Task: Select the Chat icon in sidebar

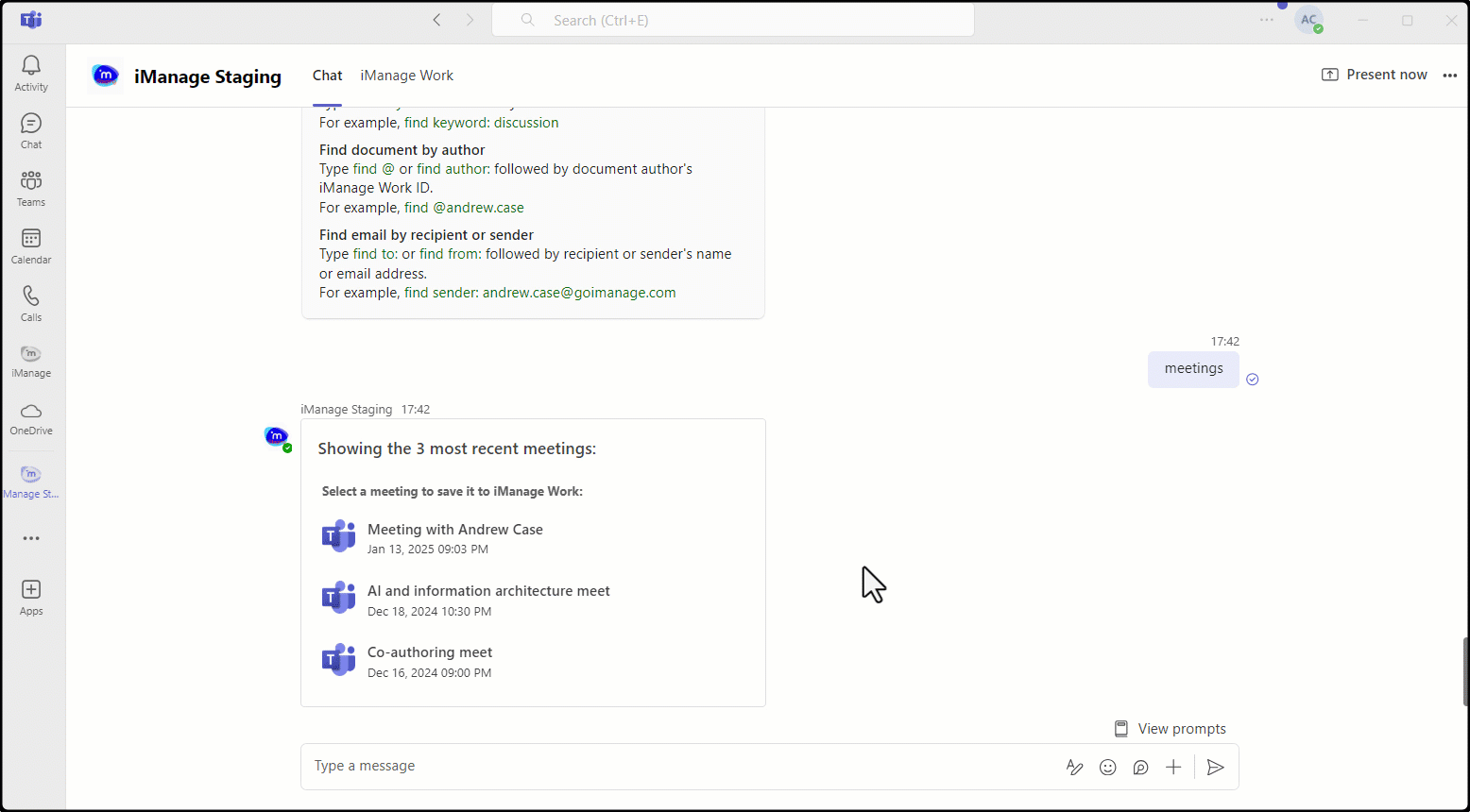Action: click(30, 124)
